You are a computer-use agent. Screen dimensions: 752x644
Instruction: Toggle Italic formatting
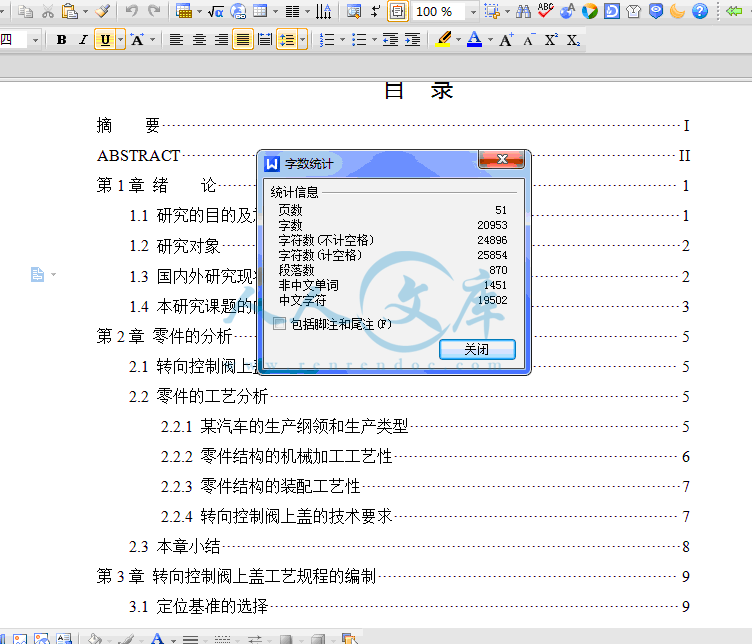pos(83,40)
